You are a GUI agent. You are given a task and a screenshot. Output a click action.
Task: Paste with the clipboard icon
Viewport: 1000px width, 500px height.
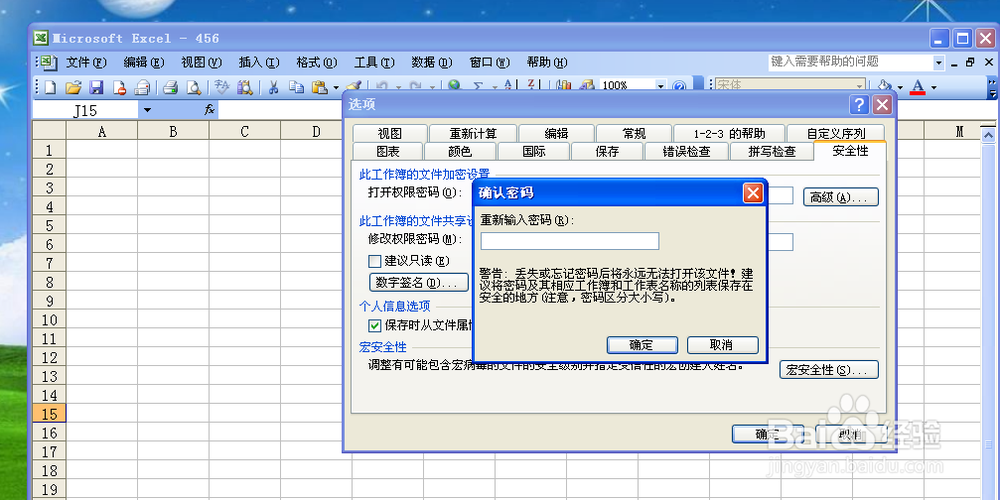(320, 87)
